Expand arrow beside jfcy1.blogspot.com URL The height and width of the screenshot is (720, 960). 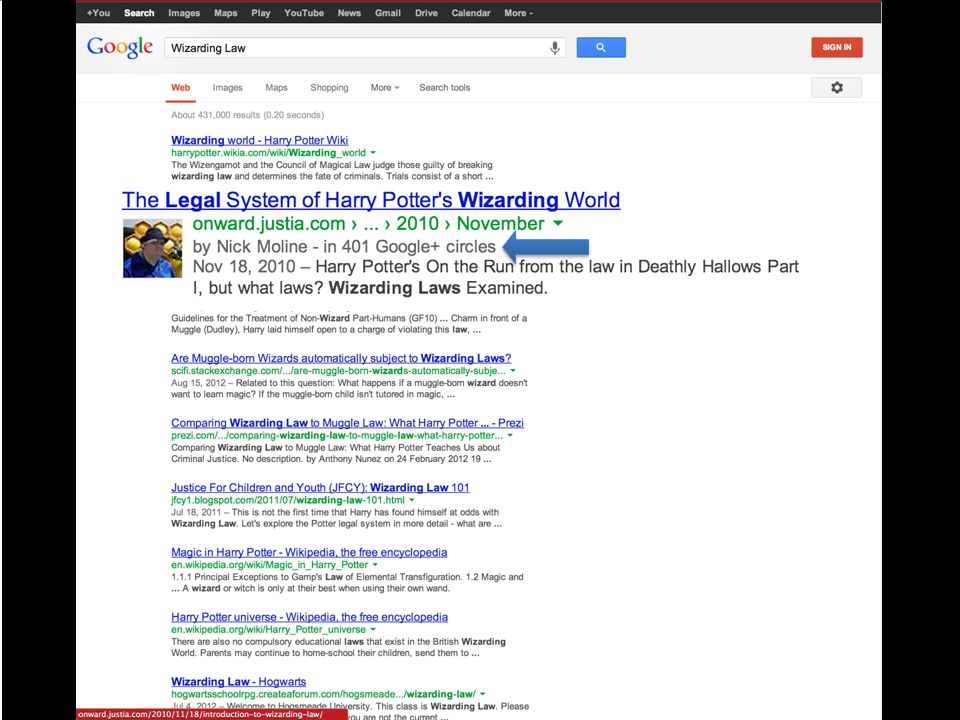(411, 500)
